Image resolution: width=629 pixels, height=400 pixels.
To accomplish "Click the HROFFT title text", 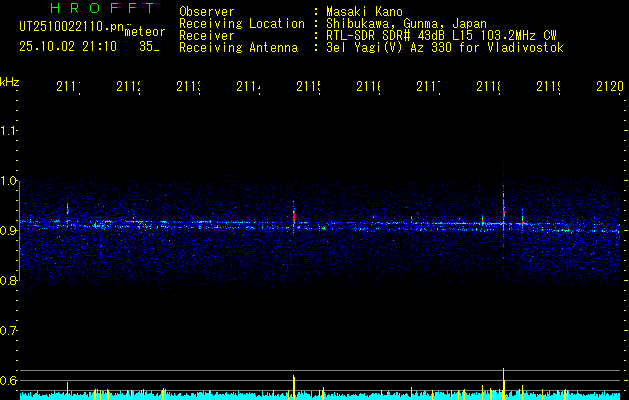I will pos(103,8).
